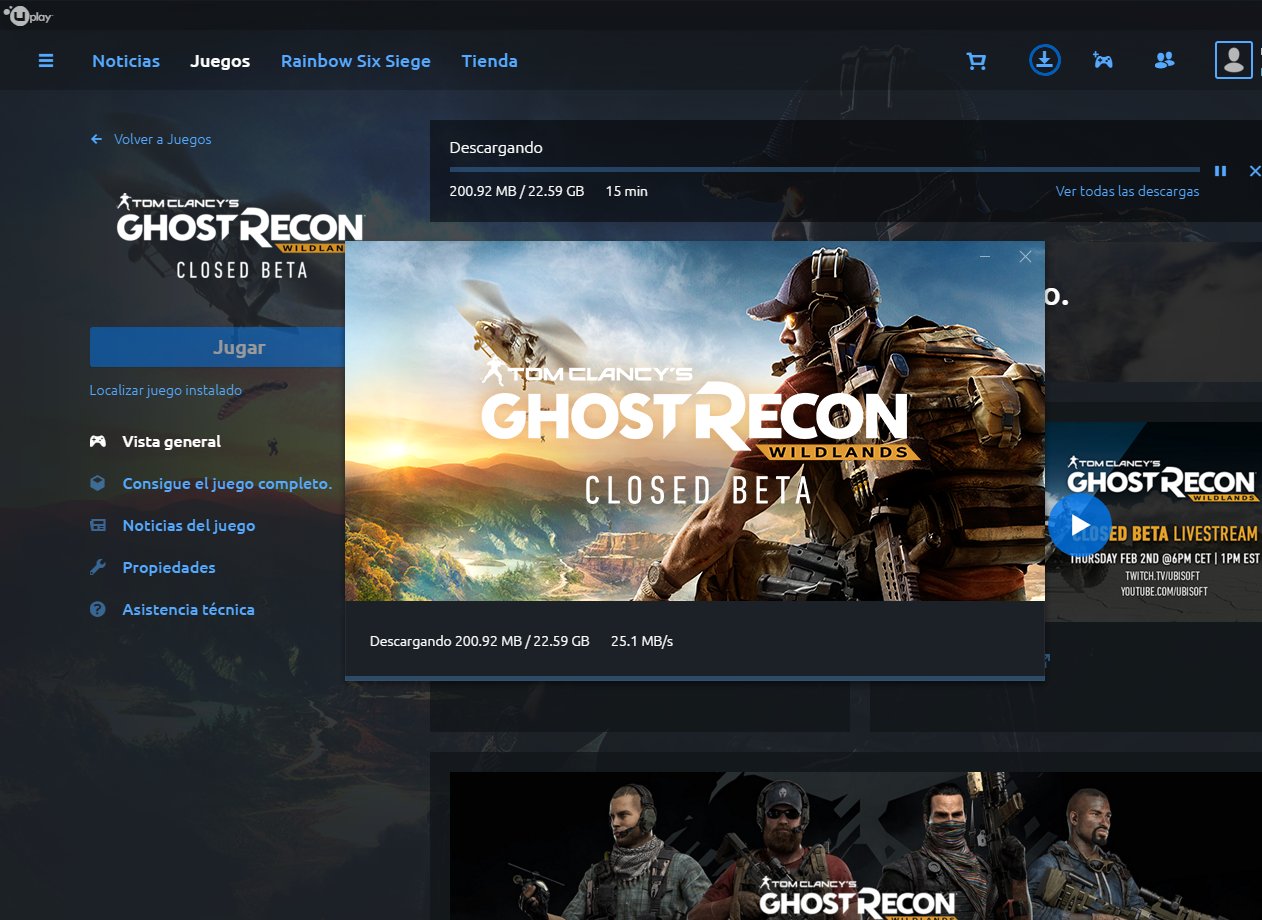Click the download progress bar at the top
1262x920 pixels.
tap(825, 170)
